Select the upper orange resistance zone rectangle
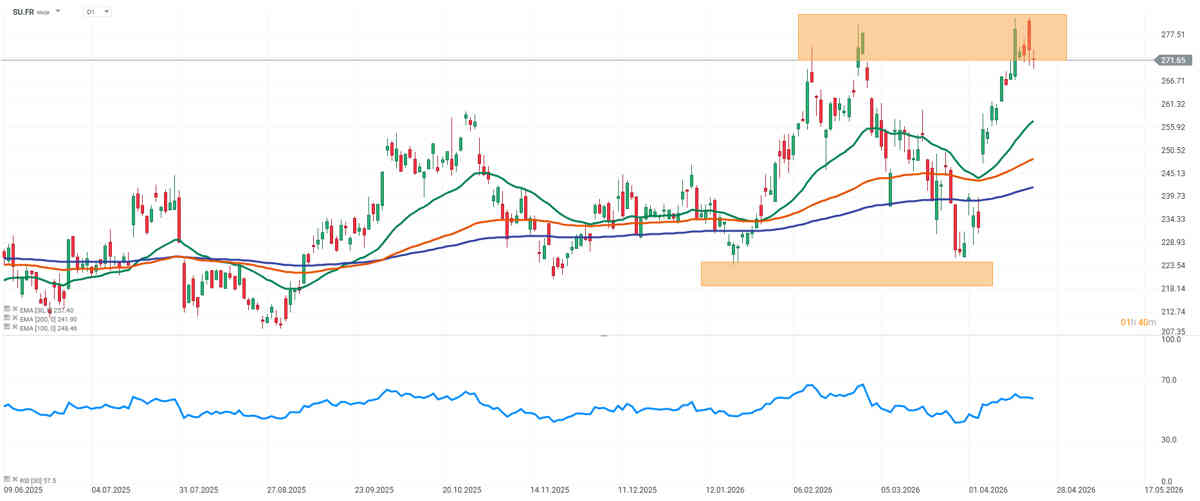Image resolution: width=1200 pixels, height=501 pixels. [931, 37]
